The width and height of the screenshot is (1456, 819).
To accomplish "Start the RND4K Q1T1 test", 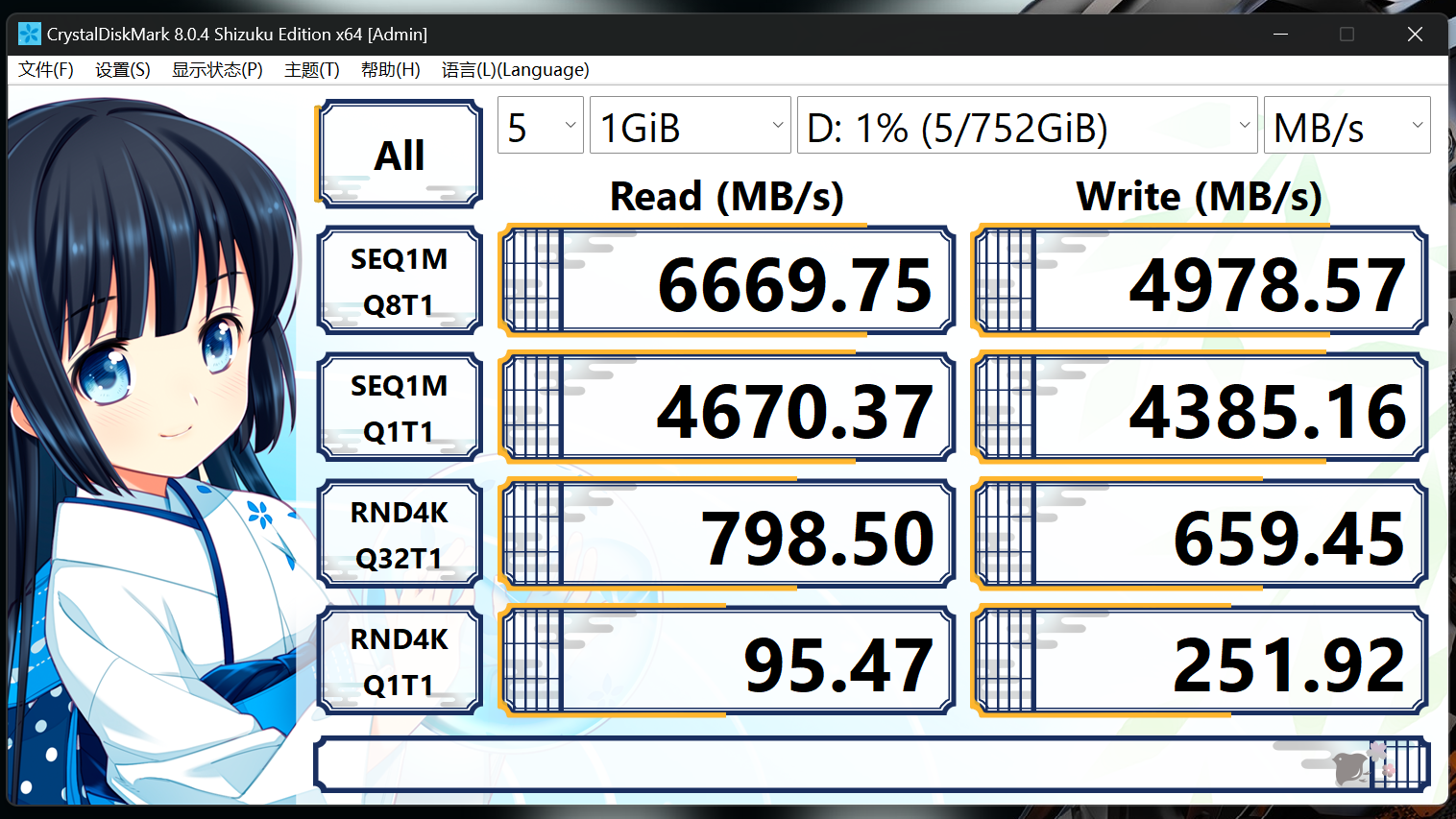I will 399,661.
